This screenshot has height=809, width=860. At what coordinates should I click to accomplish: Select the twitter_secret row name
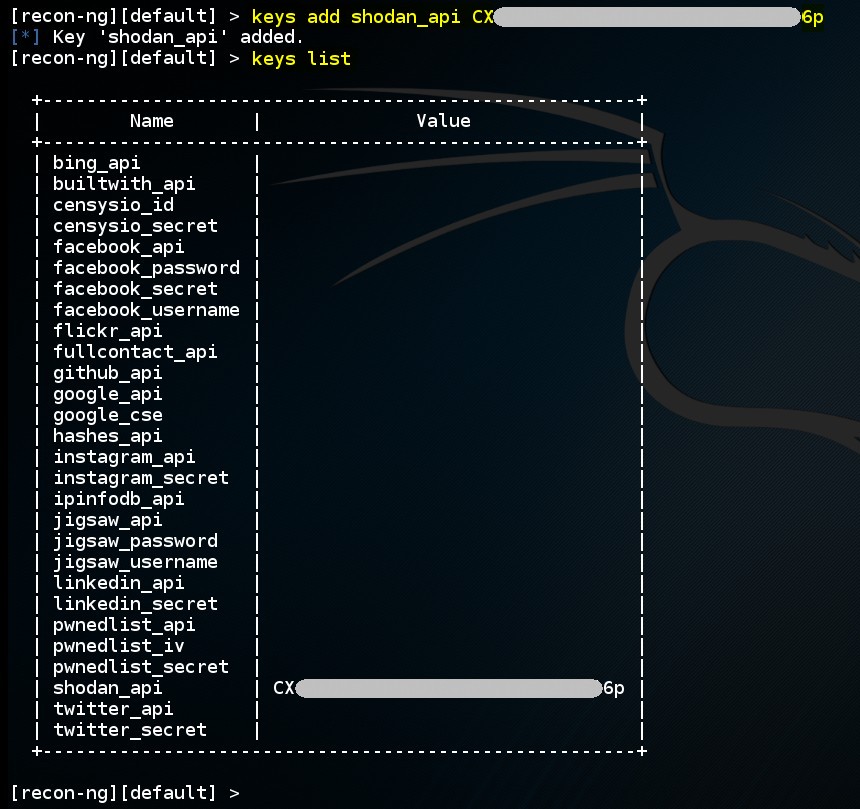[x=130, y=731]
